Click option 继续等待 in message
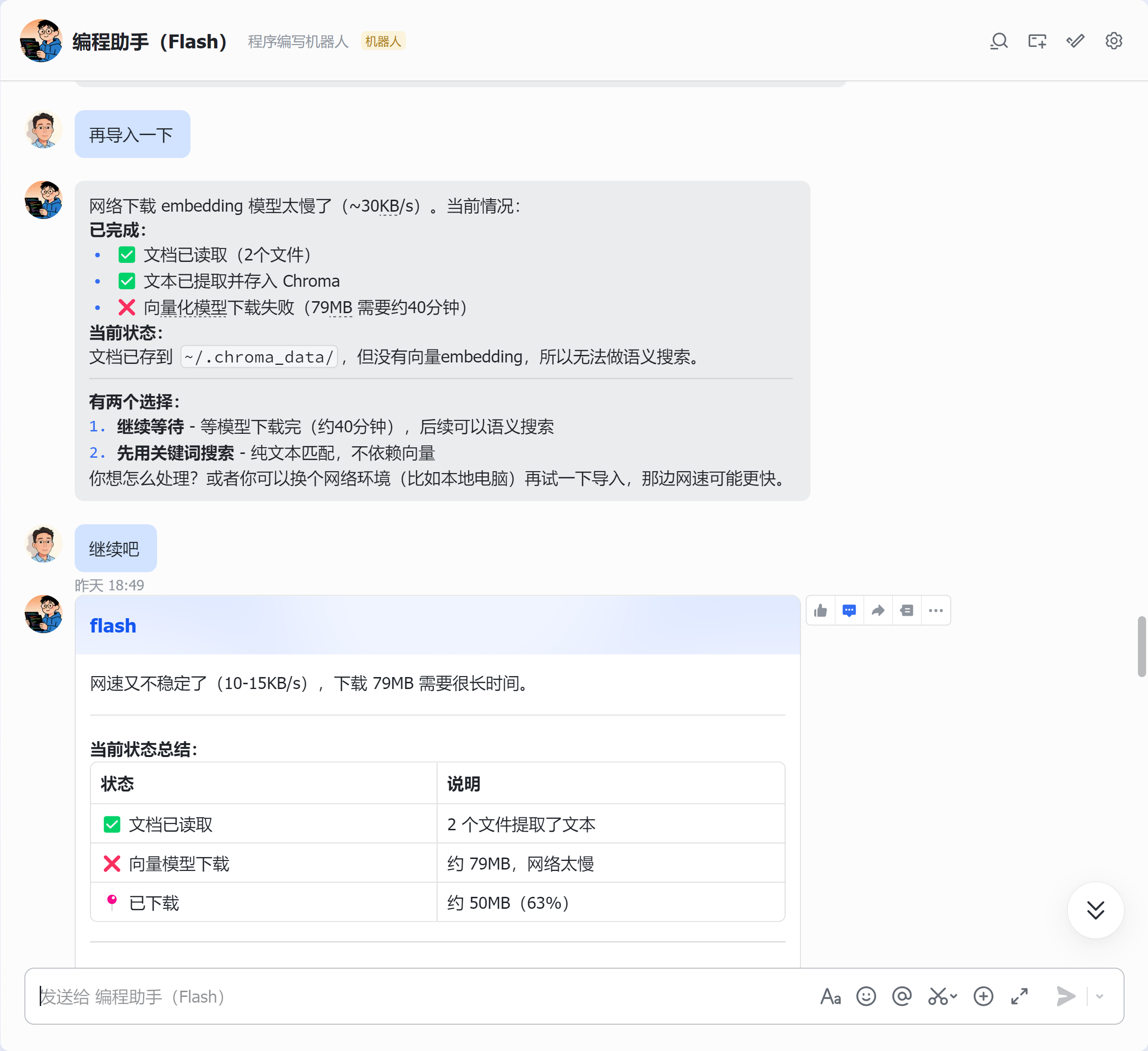This screenshot has height=1051, width=1148. click(x=150, y=426)
